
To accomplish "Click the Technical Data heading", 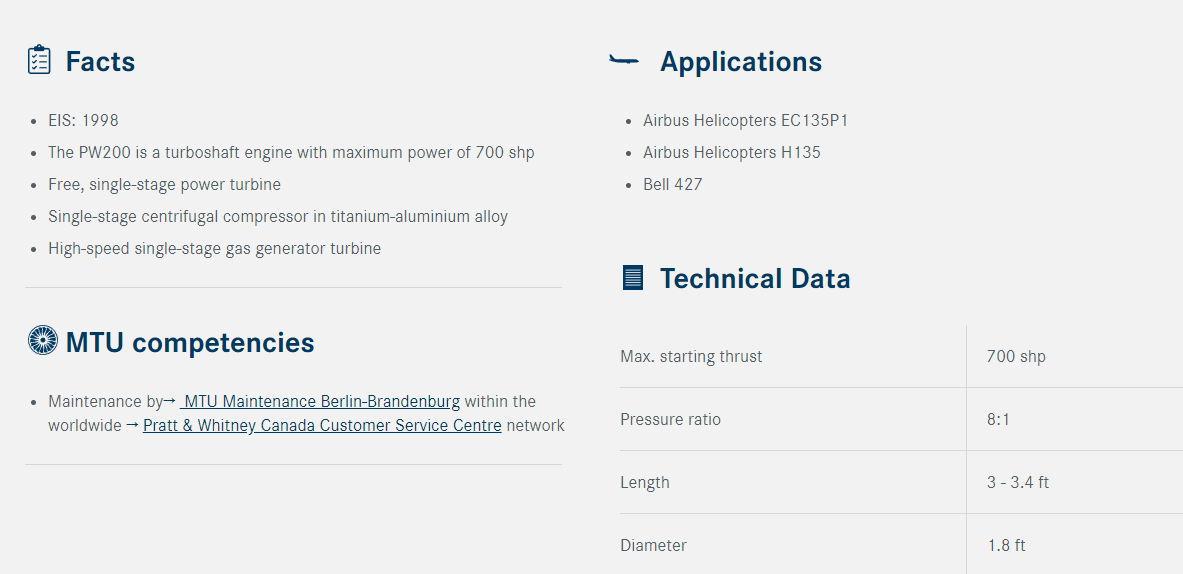I will (755, 278).
